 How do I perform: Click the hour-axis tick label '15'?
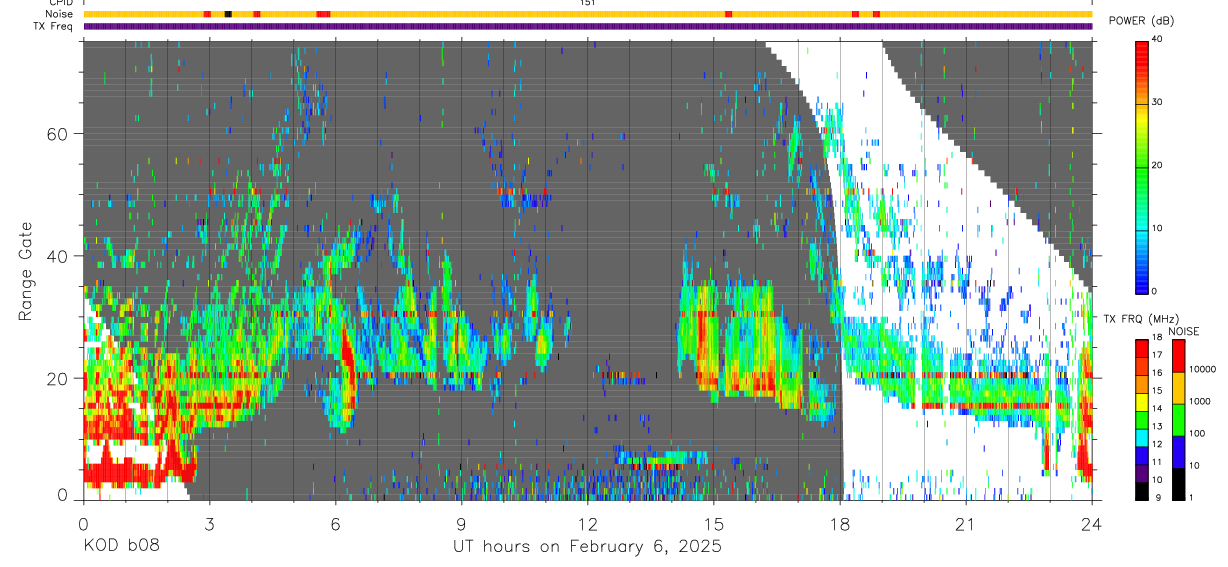pyautogui.click(x=714, y=523)
